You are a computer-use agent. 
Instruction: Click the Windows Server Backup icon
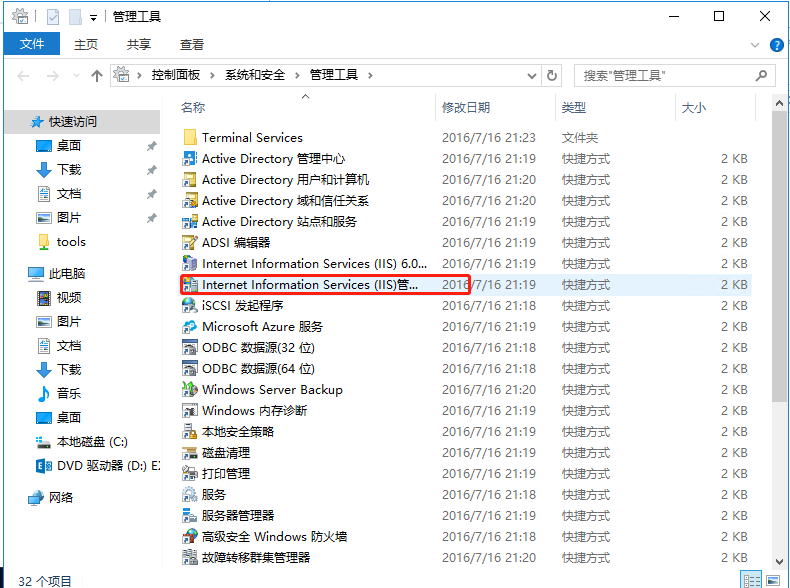tap(190, 389)
